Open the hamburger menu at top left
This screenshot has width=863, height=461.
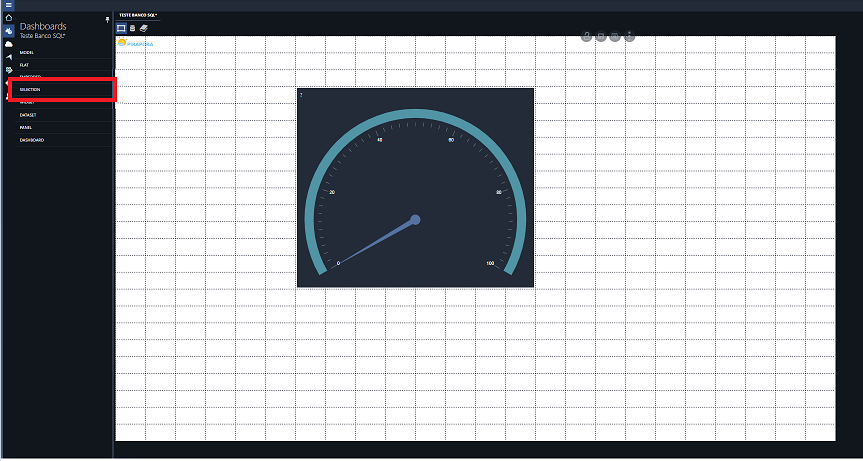[x=8, y=5]
